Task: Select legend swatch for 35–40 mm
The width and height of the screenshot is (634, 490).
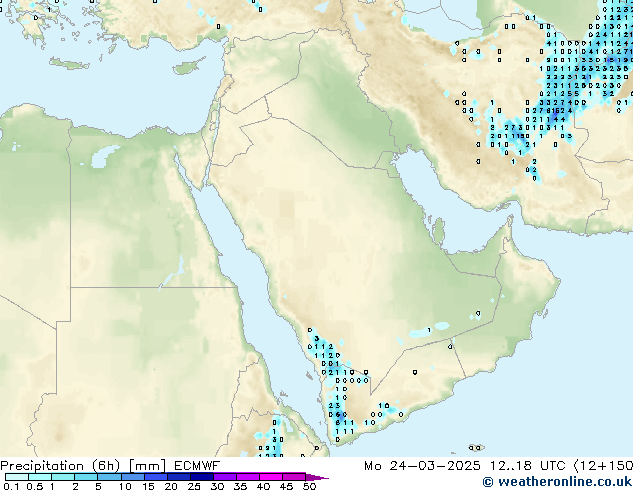Action: click(247, 477)
